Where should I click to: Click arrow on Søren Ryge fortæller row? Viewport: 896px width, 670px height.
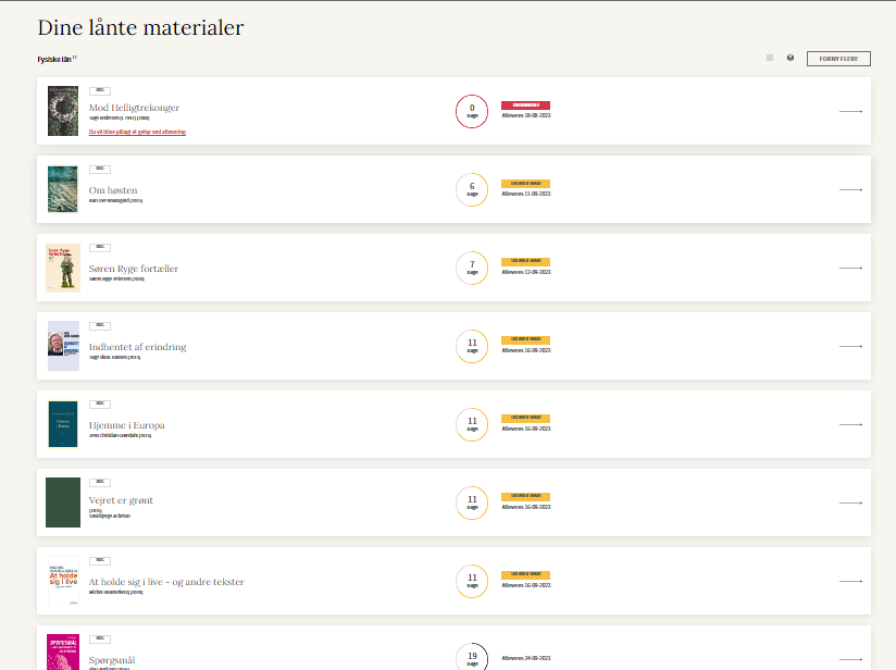(x=850, y=268)
